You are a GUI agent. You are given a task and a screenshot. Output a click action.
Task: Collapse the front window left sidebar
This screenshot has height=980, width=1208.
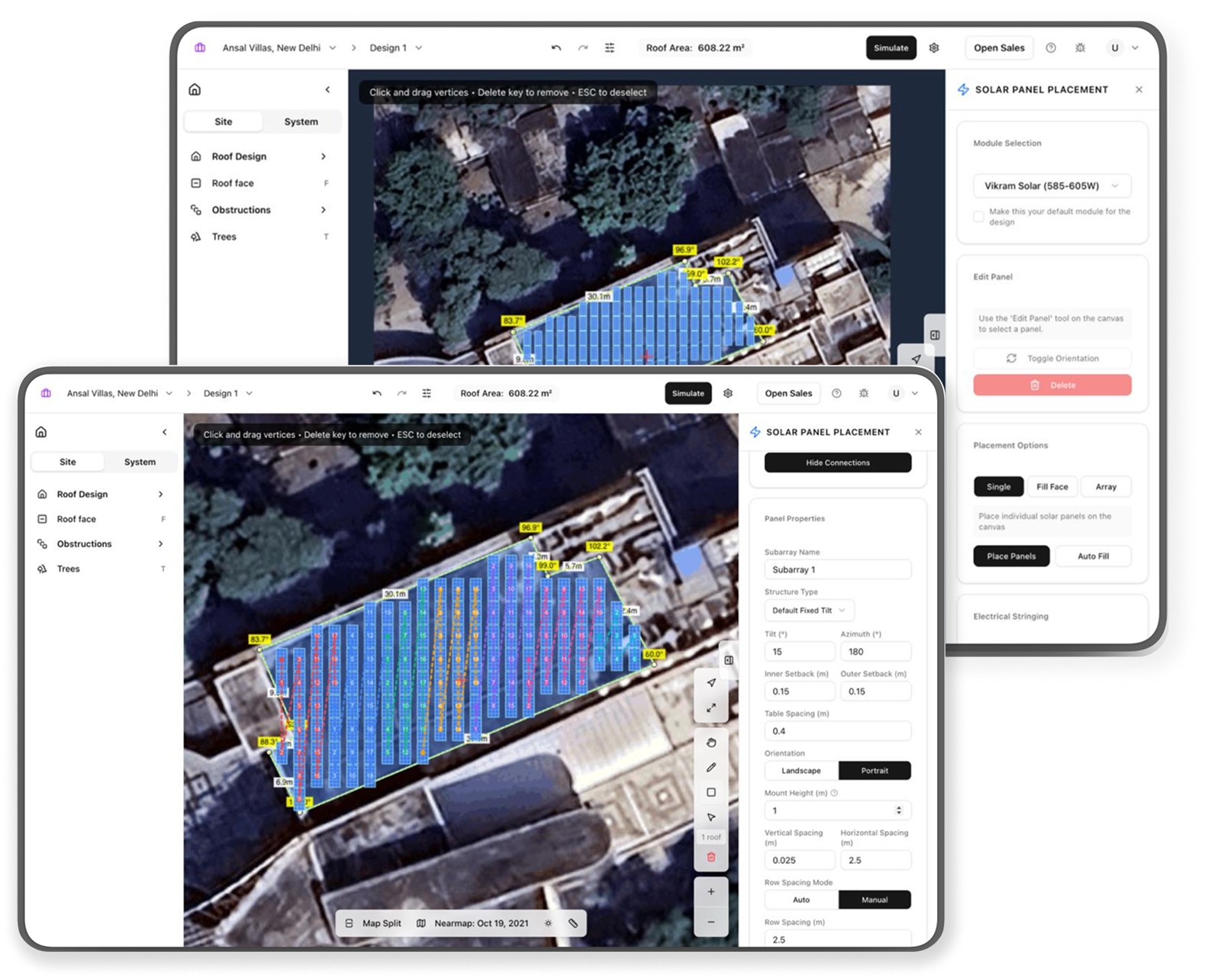point(165,432)
